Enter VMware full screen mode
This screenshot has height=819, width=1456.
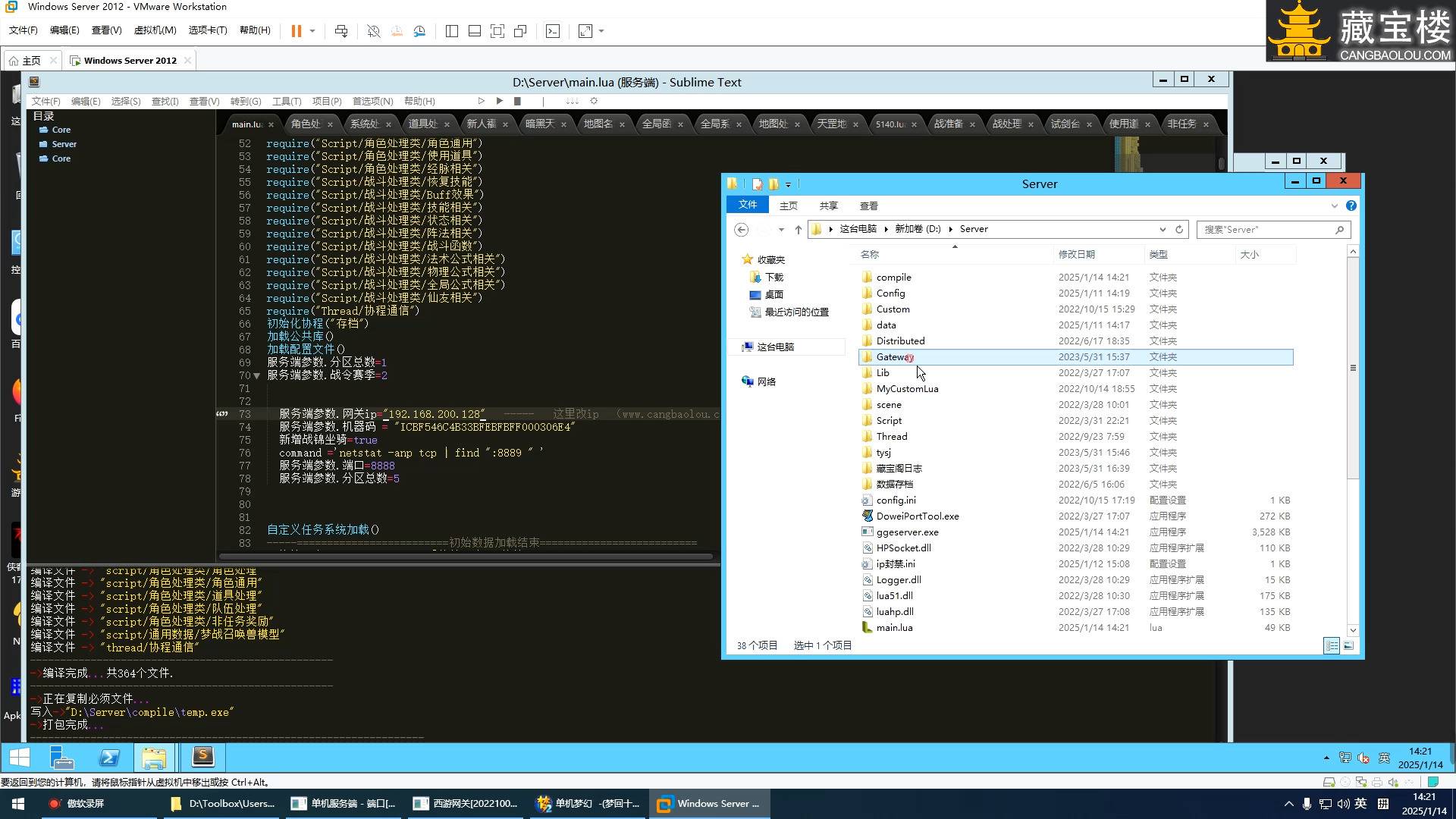[x=497, y=31]
